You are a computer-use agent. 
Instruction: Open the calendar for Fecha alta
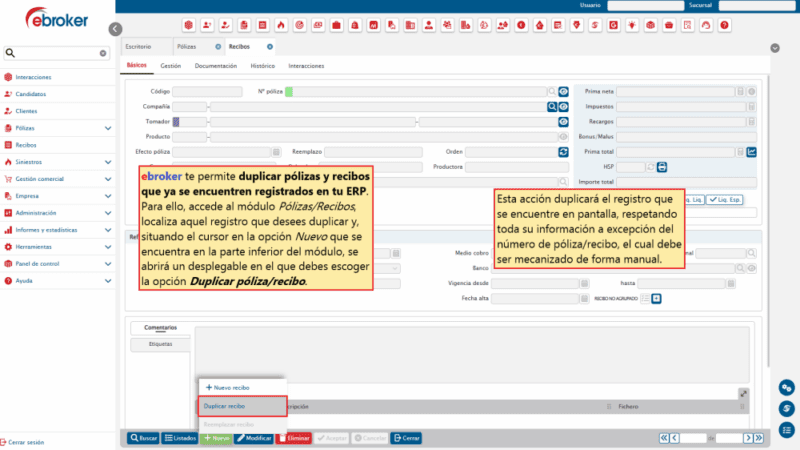tap(584, 298)
